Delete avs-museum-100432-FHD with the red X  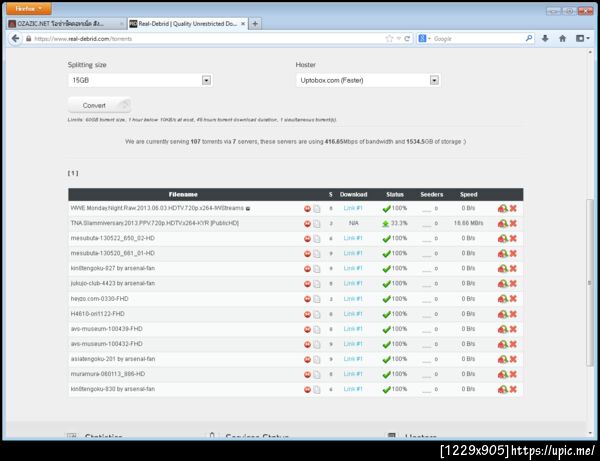click(x=513, y=344)
